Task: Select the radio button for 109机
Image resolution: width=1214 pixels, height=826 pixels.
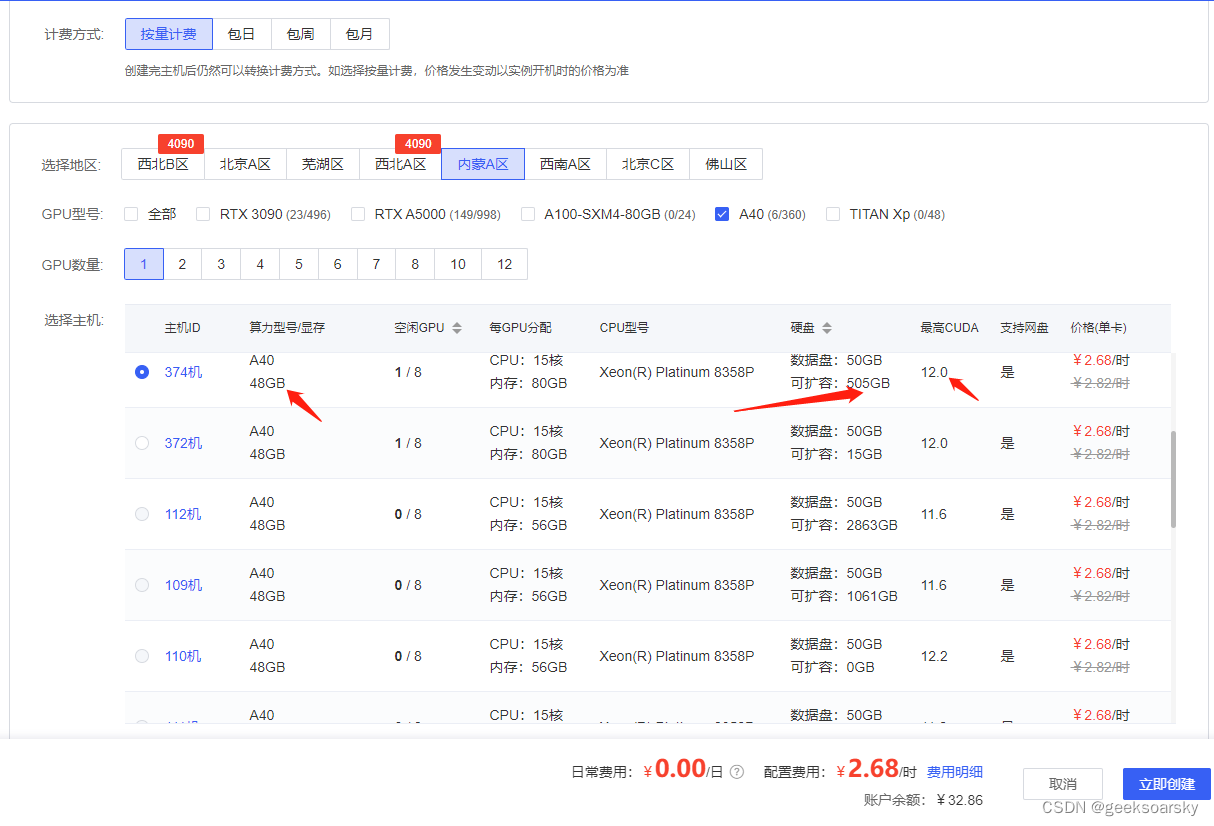Action: coord(142,585)
